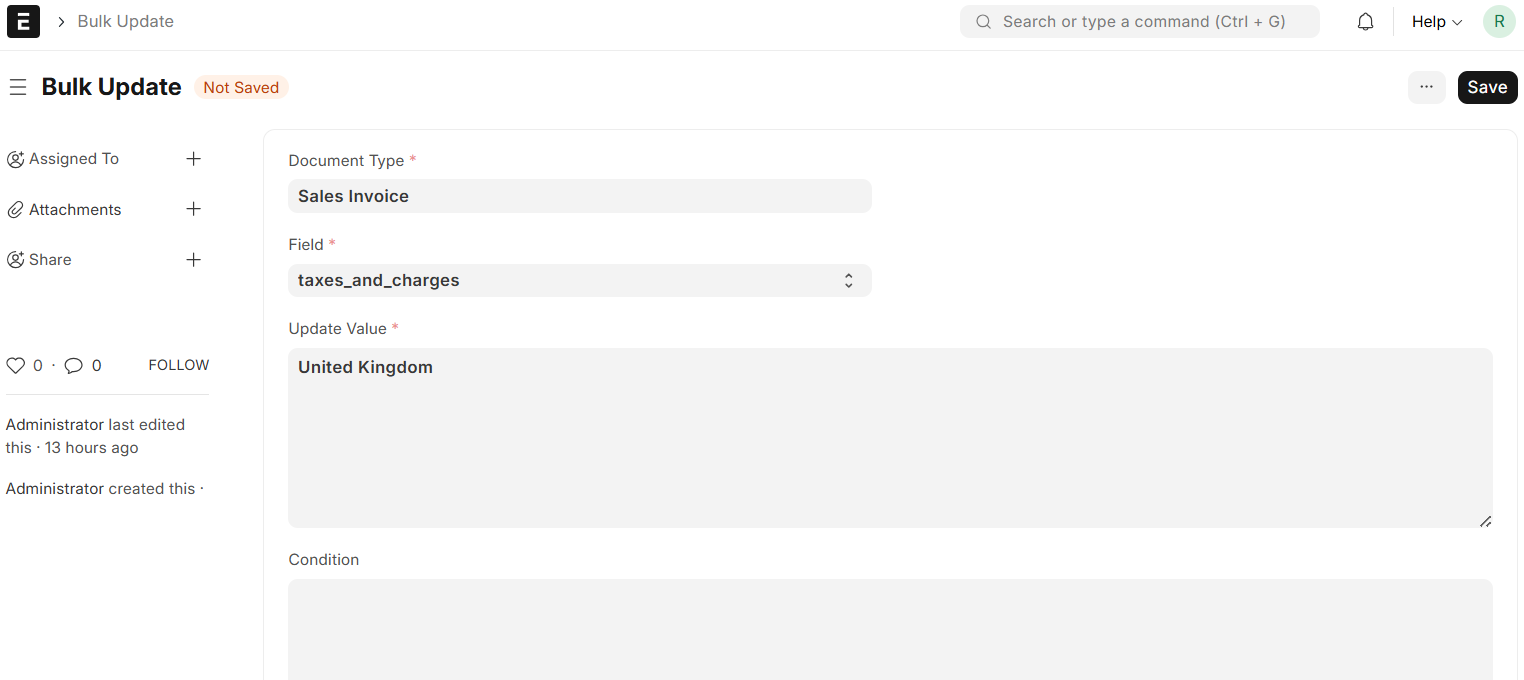Image resolution: width=1524 pixels, height=680 pixels.
Task: Open the user avatar R menu
Action: tap(1499, 21)
